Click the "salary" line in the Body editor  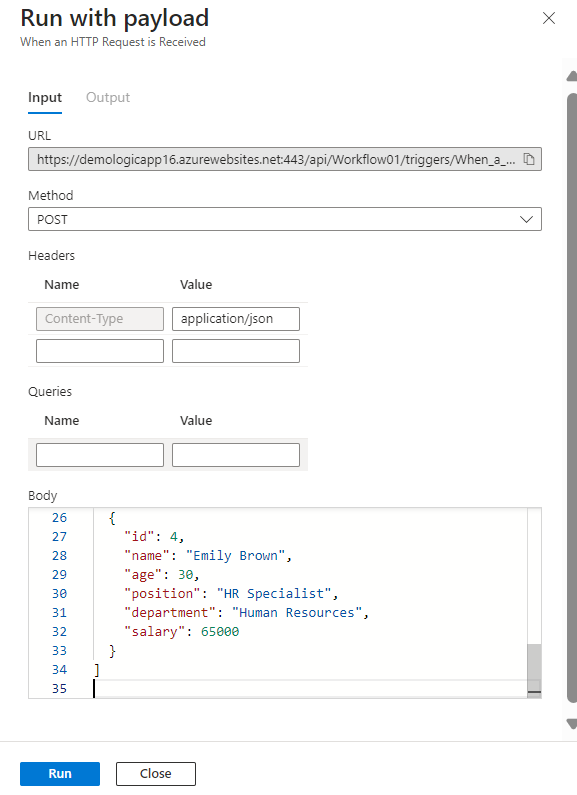point(182,632)
